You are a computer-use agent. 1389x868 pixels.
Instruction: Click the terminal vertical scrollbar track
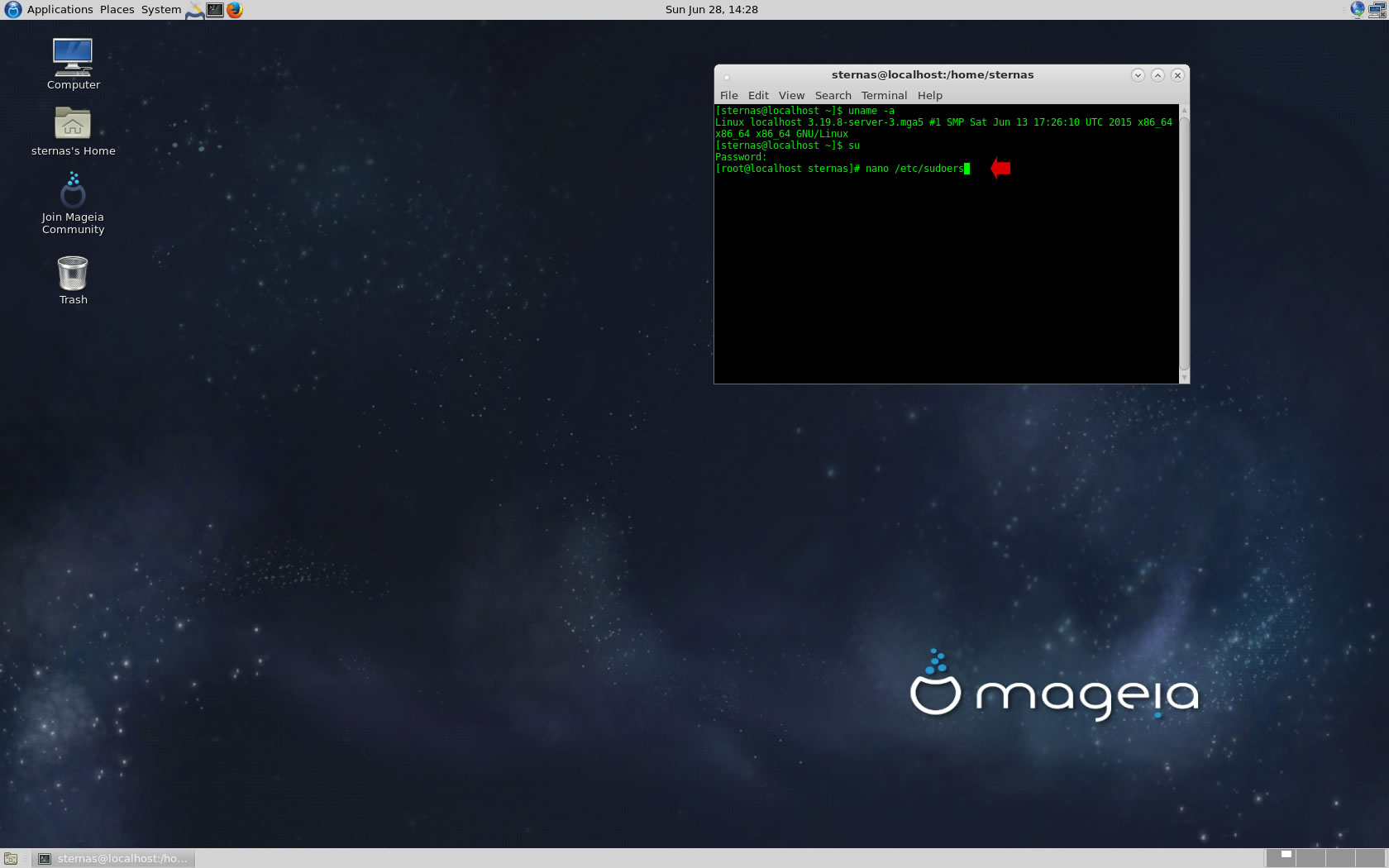click(x=1184, y=244)
